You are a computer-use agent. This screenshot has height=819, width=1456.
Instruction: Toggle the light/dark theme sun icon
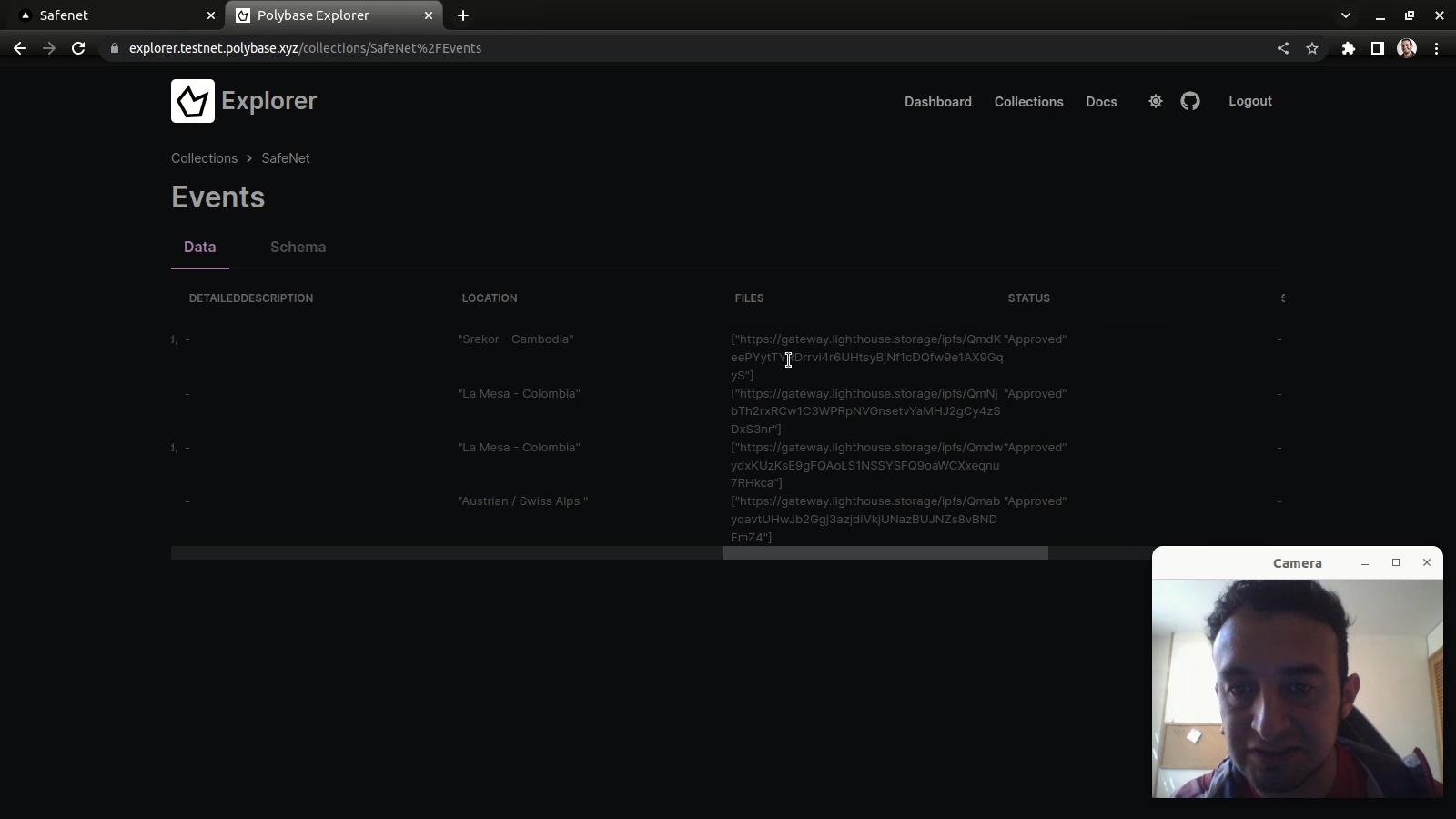[1156, 101]
